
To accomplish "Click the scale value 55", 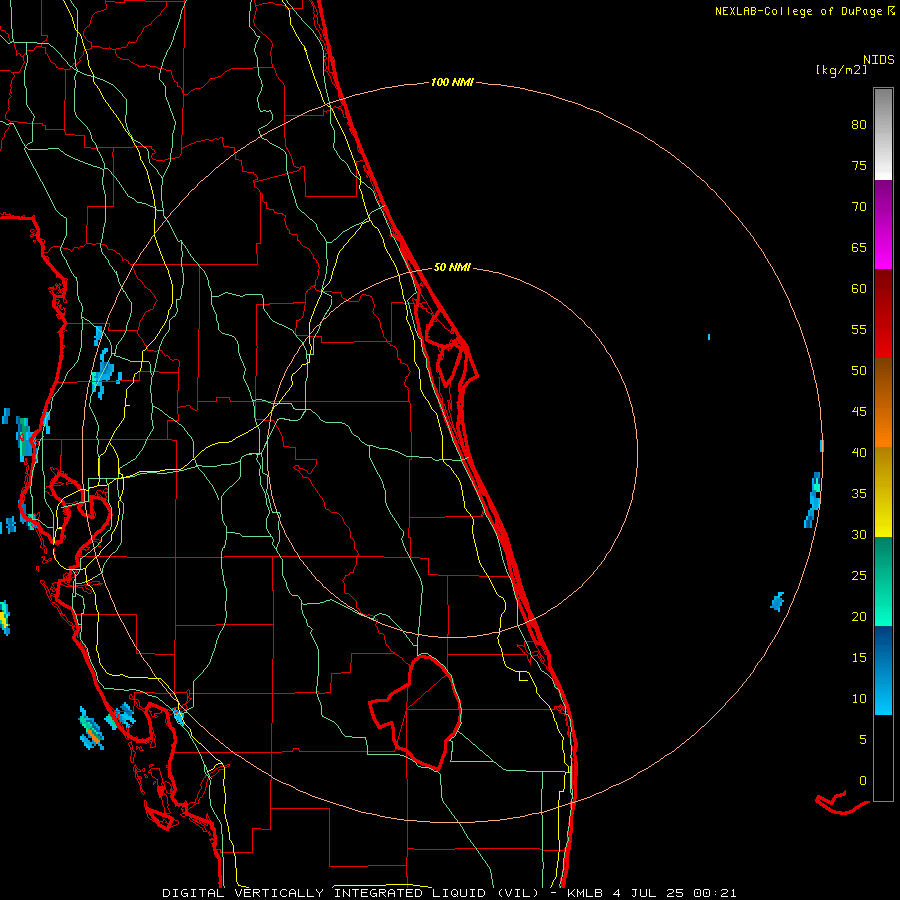I will pos(859,329).
